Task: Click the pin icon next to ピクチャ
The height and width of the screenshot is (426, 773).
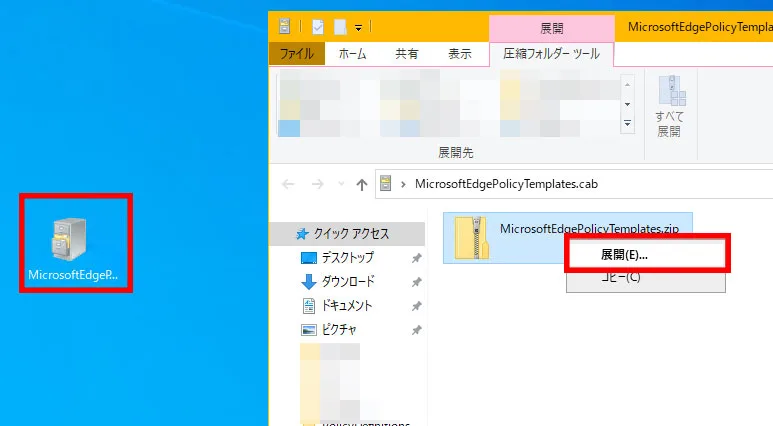Action: (x=417, y=330)
